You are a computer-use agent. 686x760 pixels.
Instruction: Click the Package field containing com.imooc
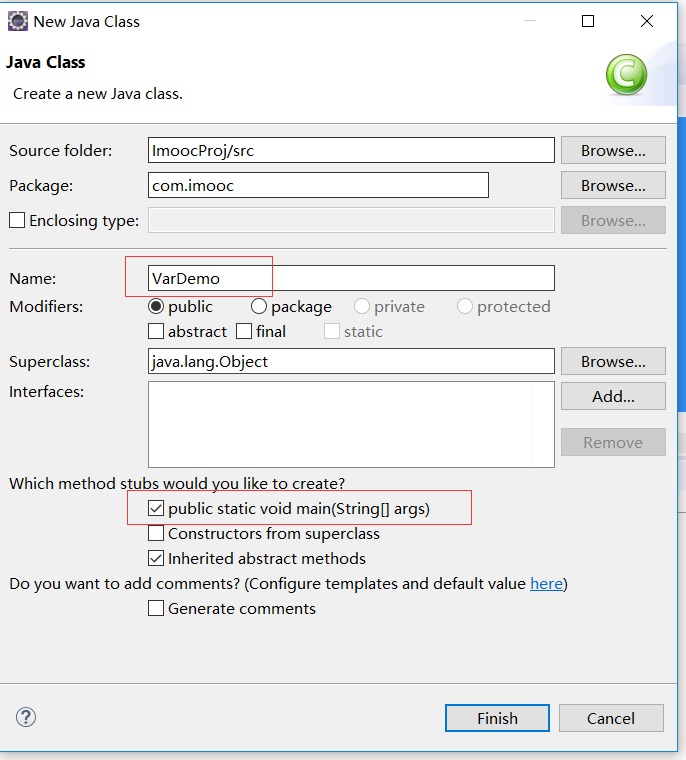pyautogui.click(x=319, y=185)
